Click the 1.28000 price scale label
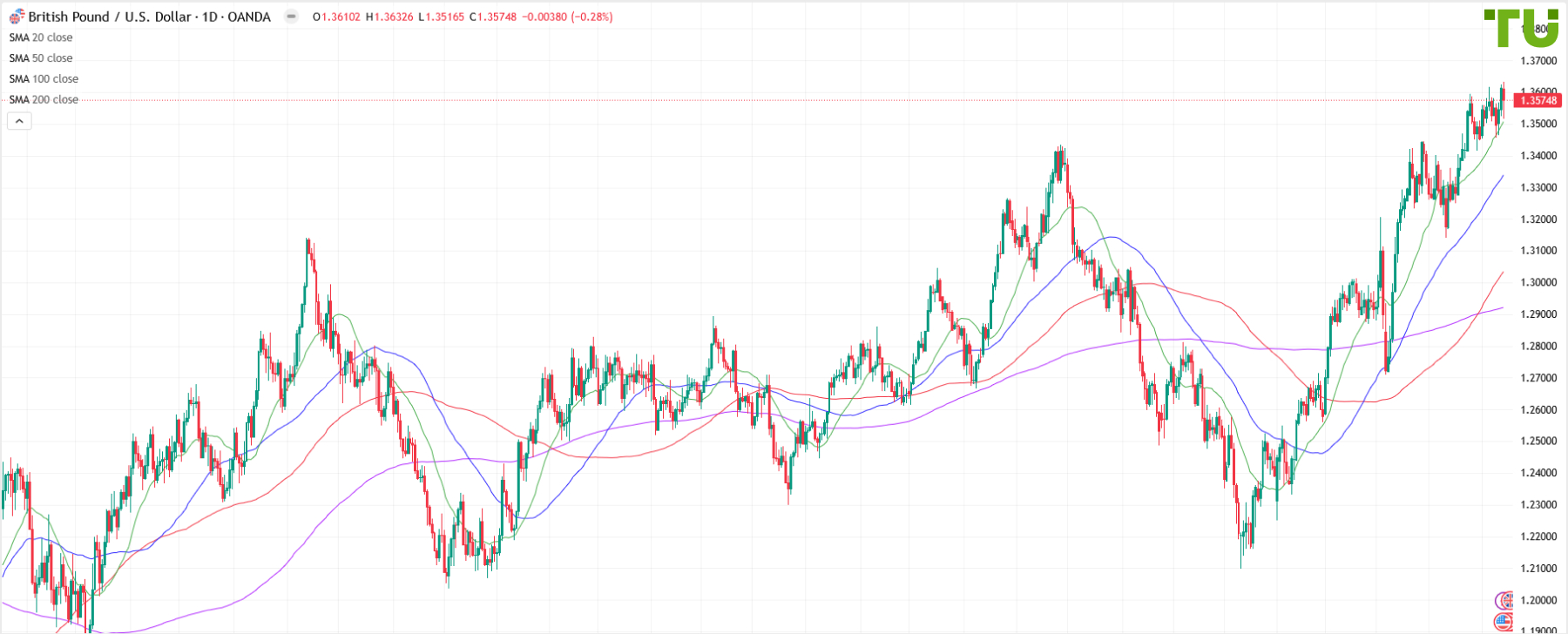The width and height of the screenshot is (1568, 634). point(1538,346)
